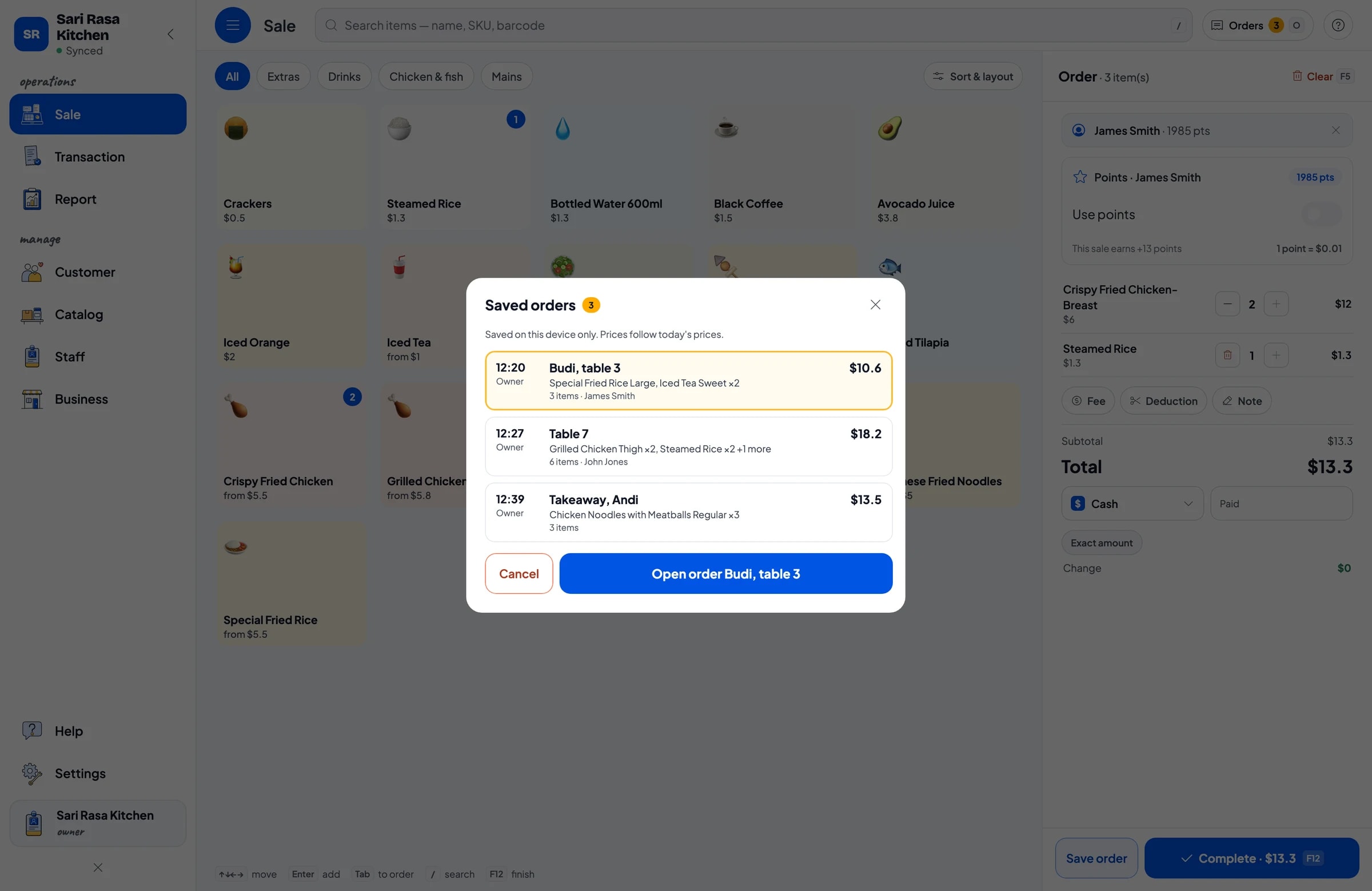The image size is (1372, 891).
Task: Remove customer James Smith from order
Action: pyautogui.click(x=1335, y=130)
